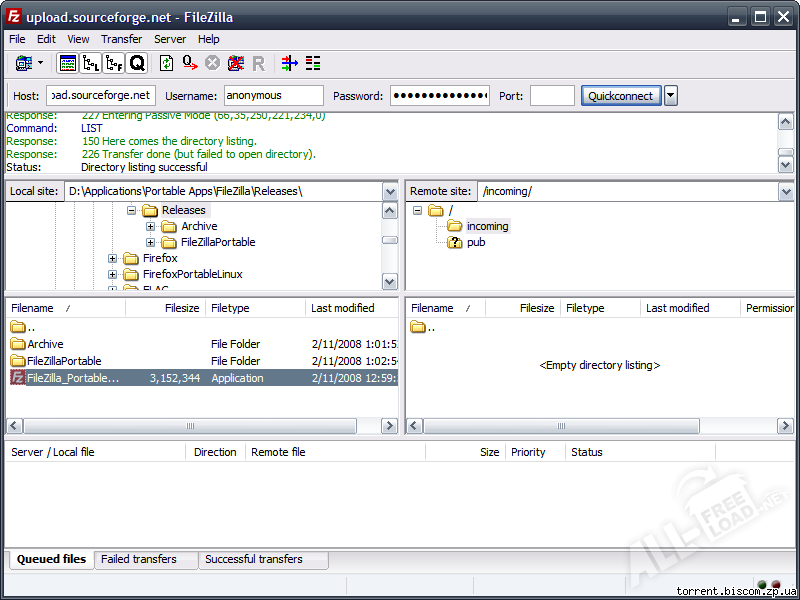Open Quickconnect history dropdown arrow
Screen dimensions: 800x600
pos(671,96)
